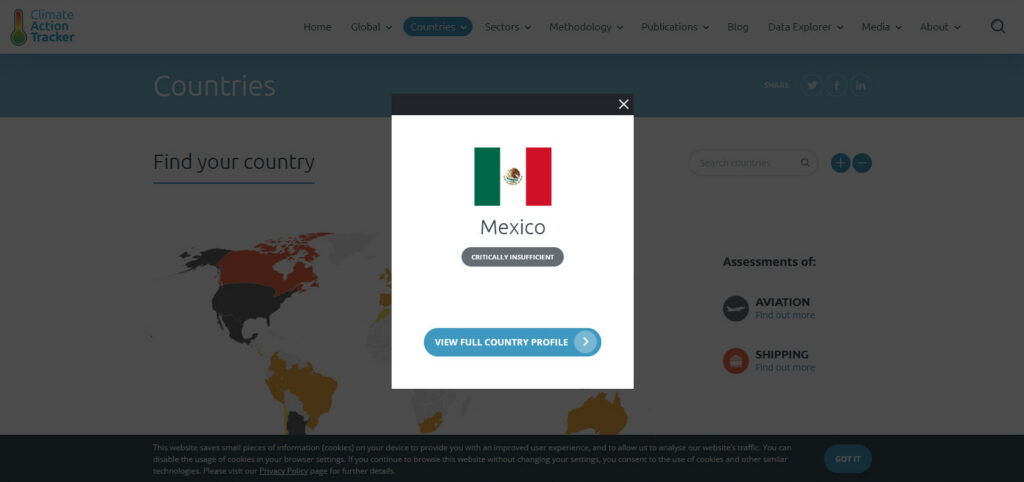Click the Aviation airplane icon
Image resolution: width=1024 pixels, height=482 pixels.
(735, 308)
